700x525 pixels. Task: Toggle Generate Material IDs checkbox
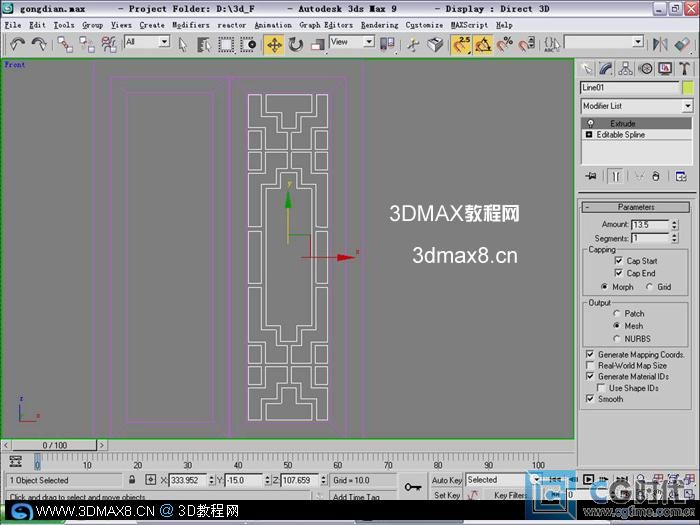[x=590, y=376]
